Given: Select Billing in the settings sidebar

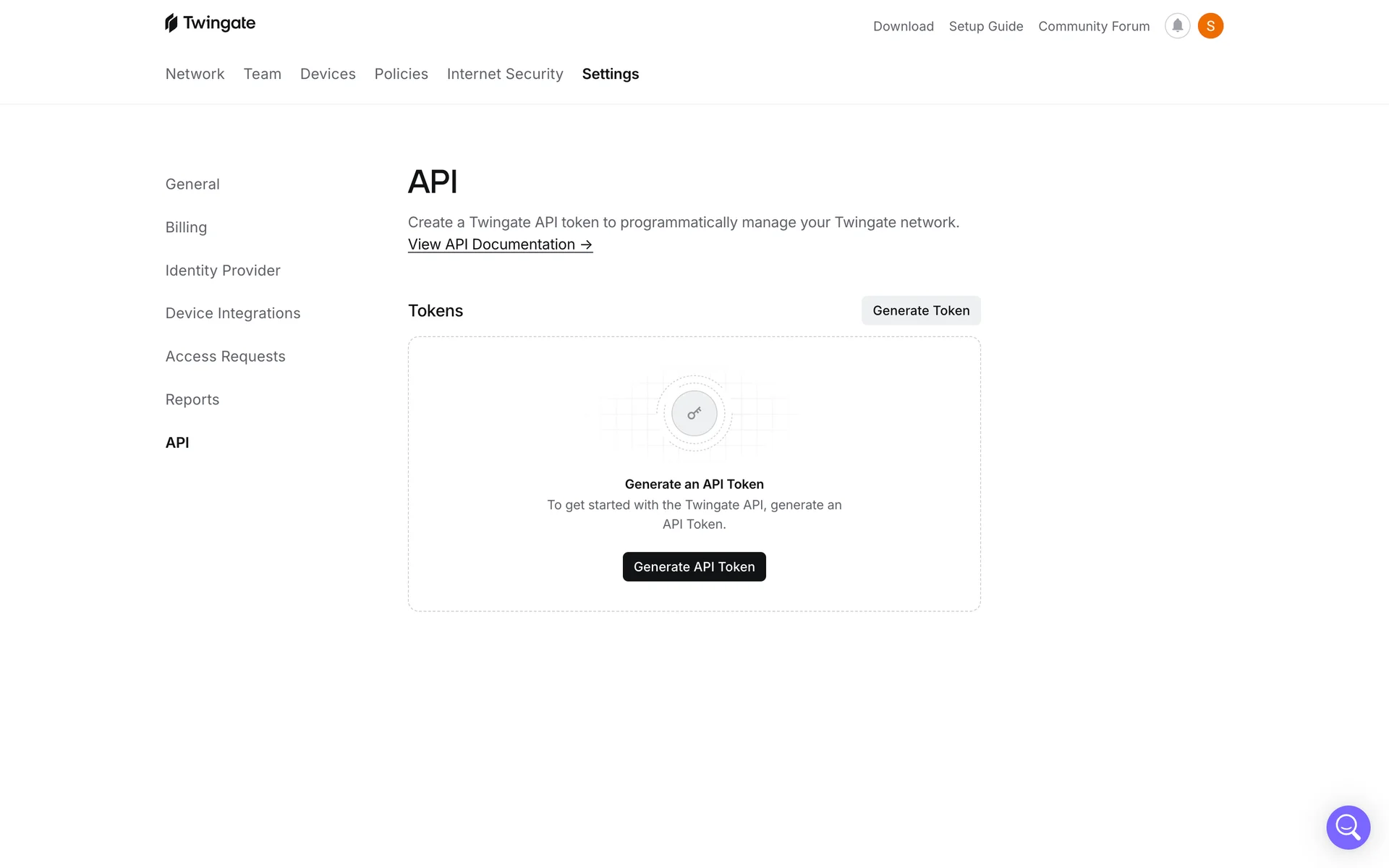Looking at the screenshot, I should [x=186, y=227].
